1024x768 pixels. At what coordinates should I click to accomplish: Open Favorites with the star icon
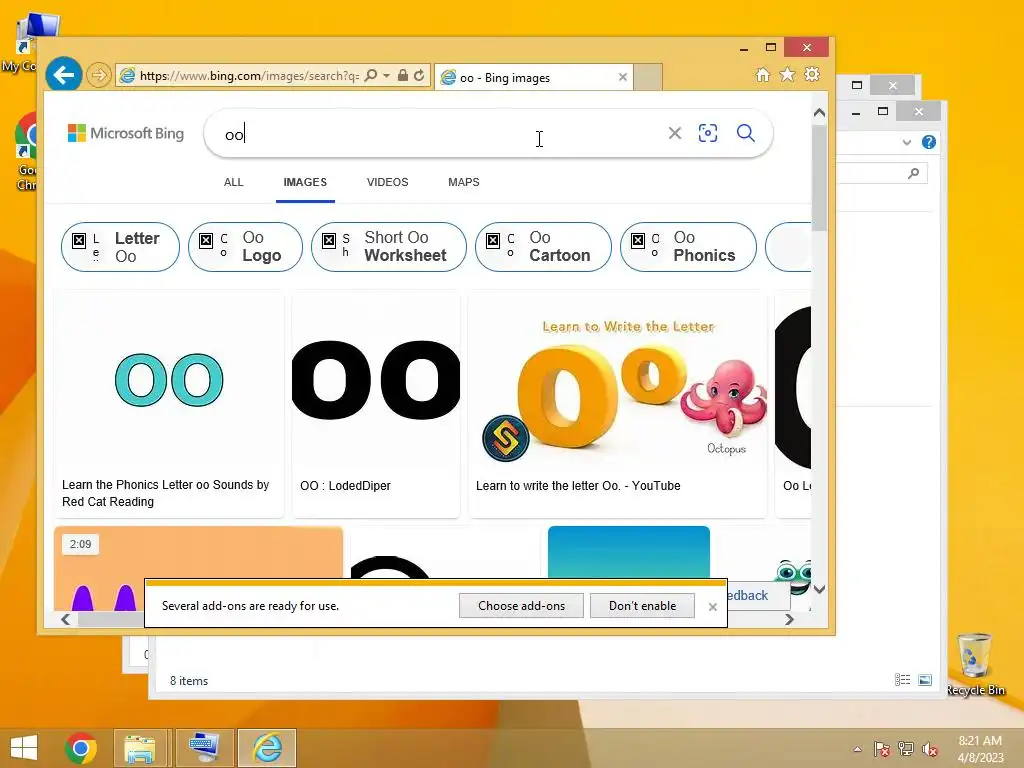point(788,74)
